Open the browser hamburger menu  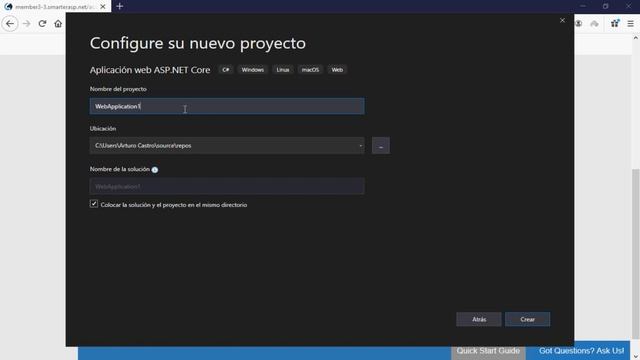point(630,24)
